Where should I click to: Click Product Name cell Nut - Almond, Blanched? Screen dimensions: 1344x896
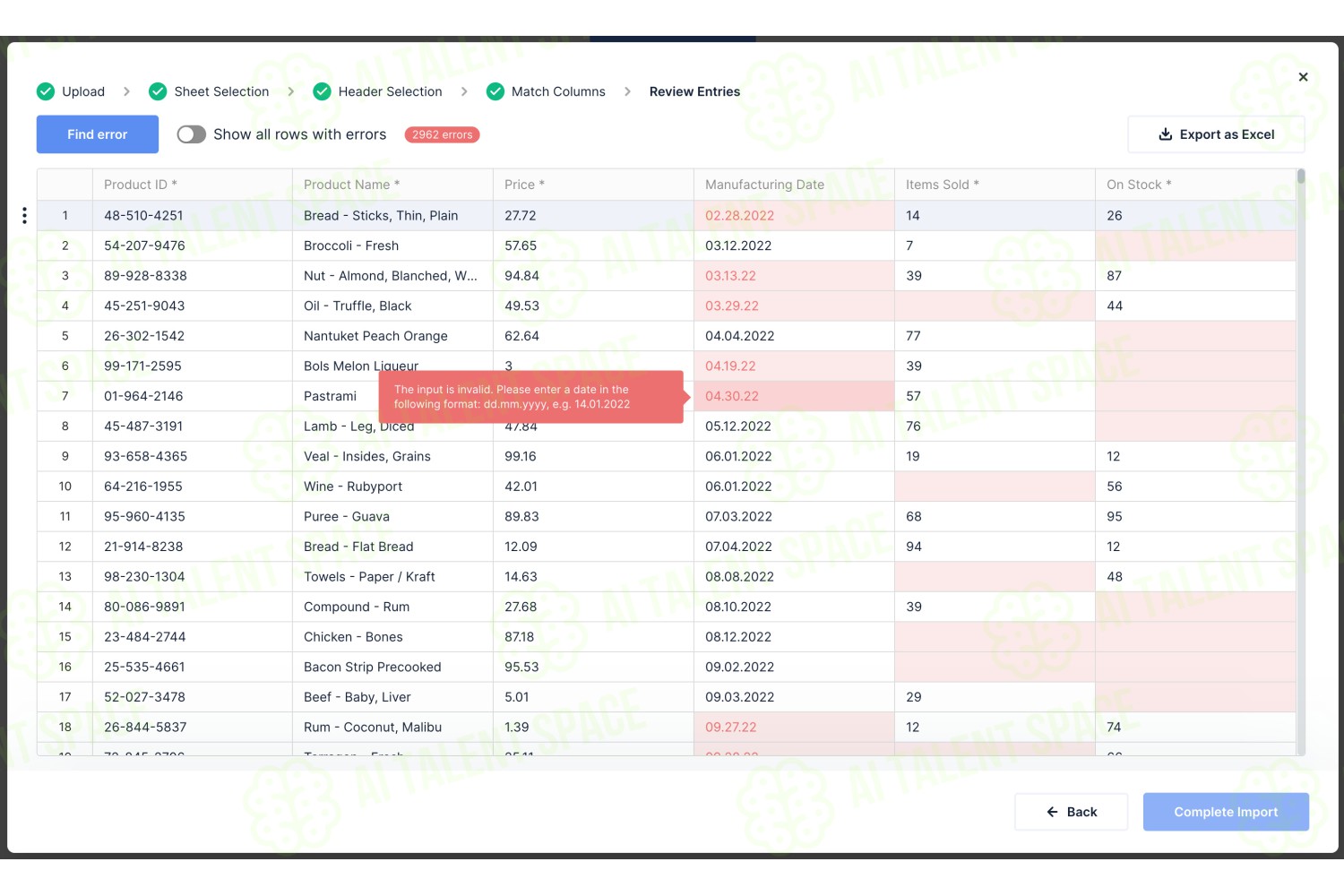pos(392,276)
